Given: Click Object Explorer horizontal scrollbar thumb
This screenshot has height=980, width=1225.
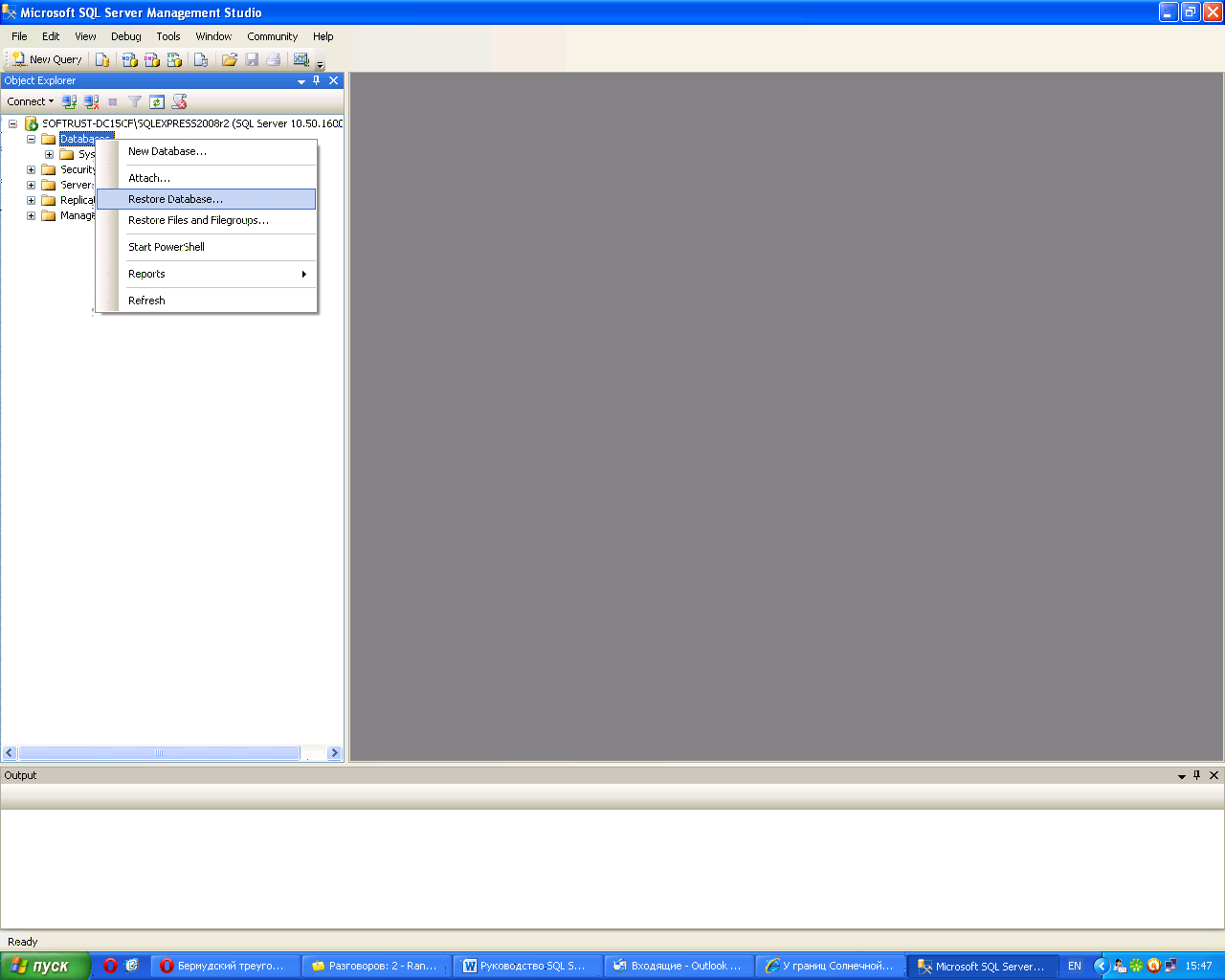Looking at the screenshot, I should (159, 753).
